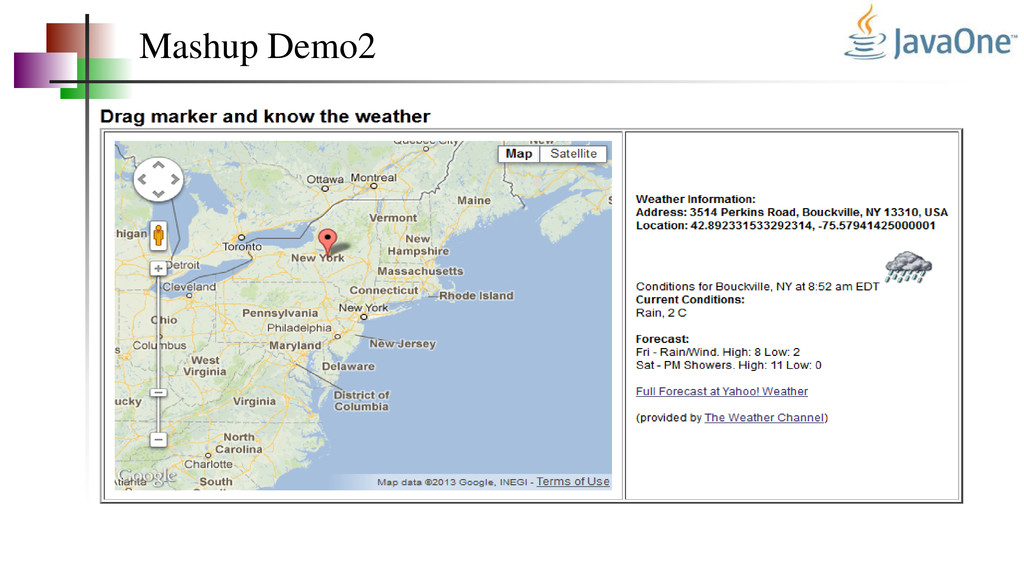
Task: Click the rain cloud weather icon
Action: click(908, 267)
